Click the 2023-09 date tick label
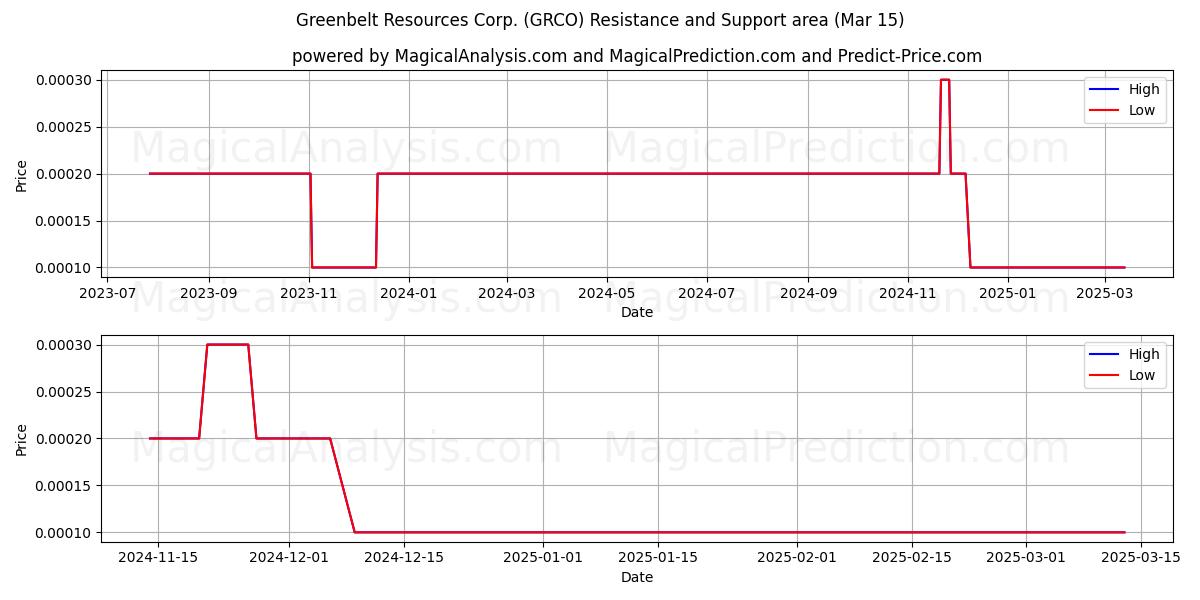 click(209, 294)
